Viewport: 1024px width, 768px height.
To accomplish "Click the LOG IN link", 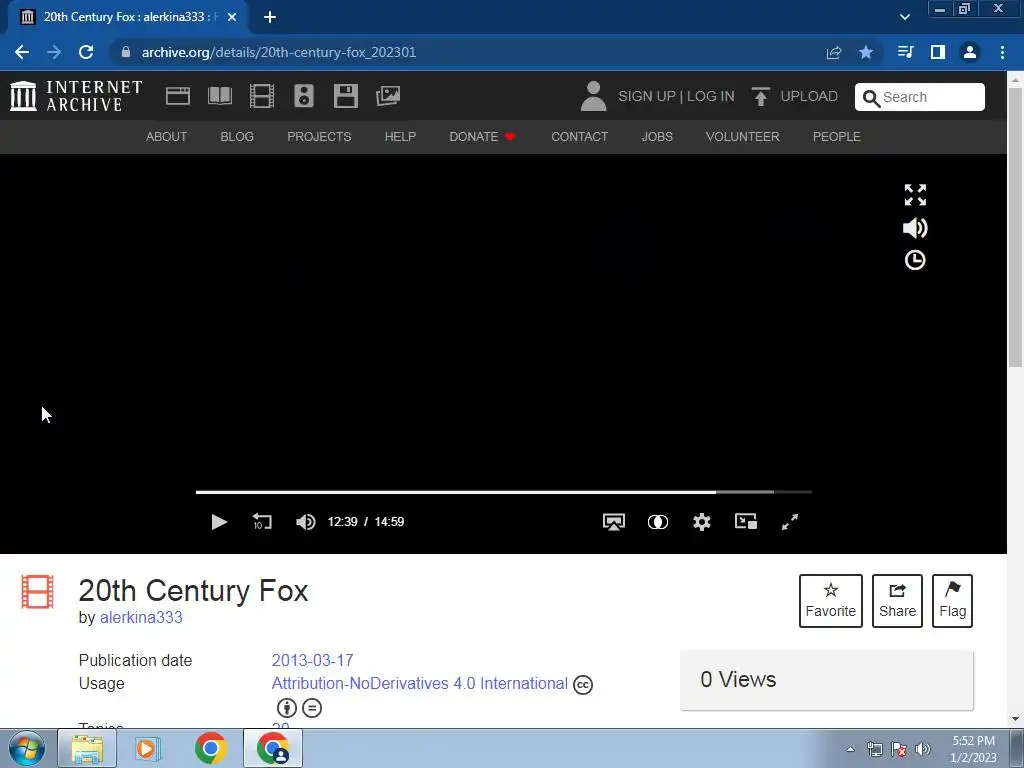I will click(x=711, y=96).
